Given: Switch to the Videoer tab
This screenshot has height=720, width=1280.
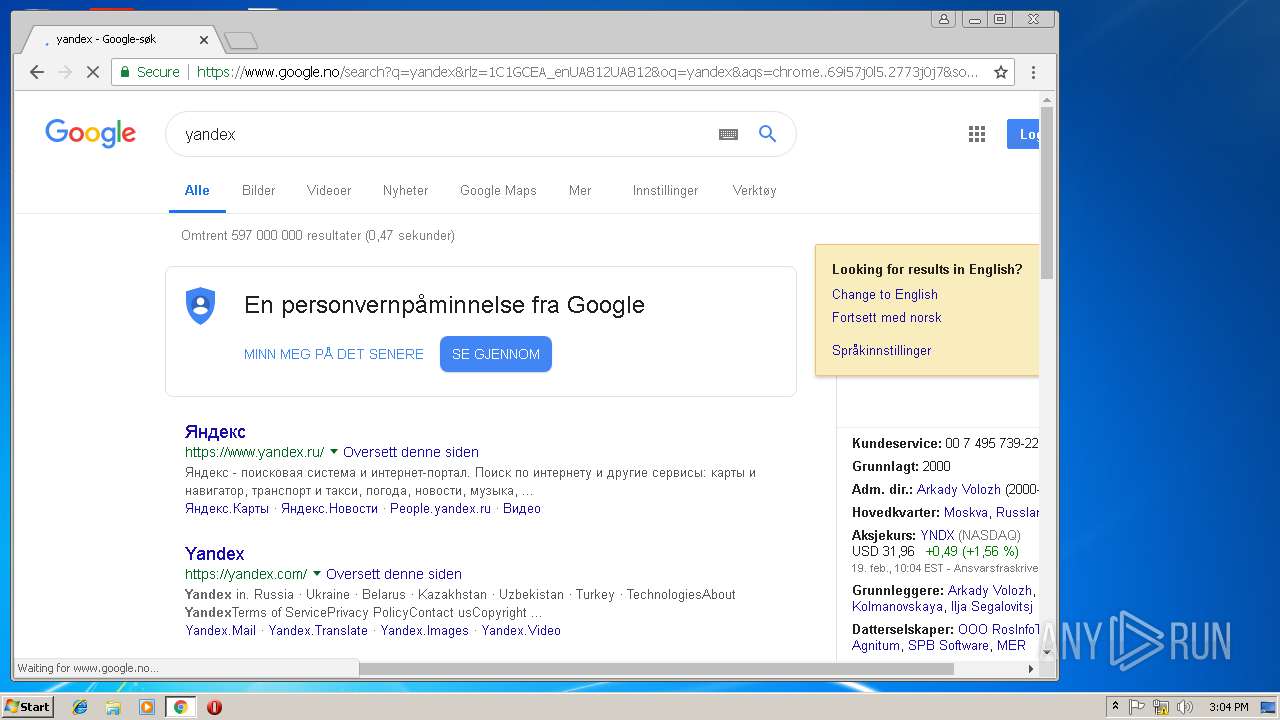Looking at the screenshot, I should coord(329,190).
